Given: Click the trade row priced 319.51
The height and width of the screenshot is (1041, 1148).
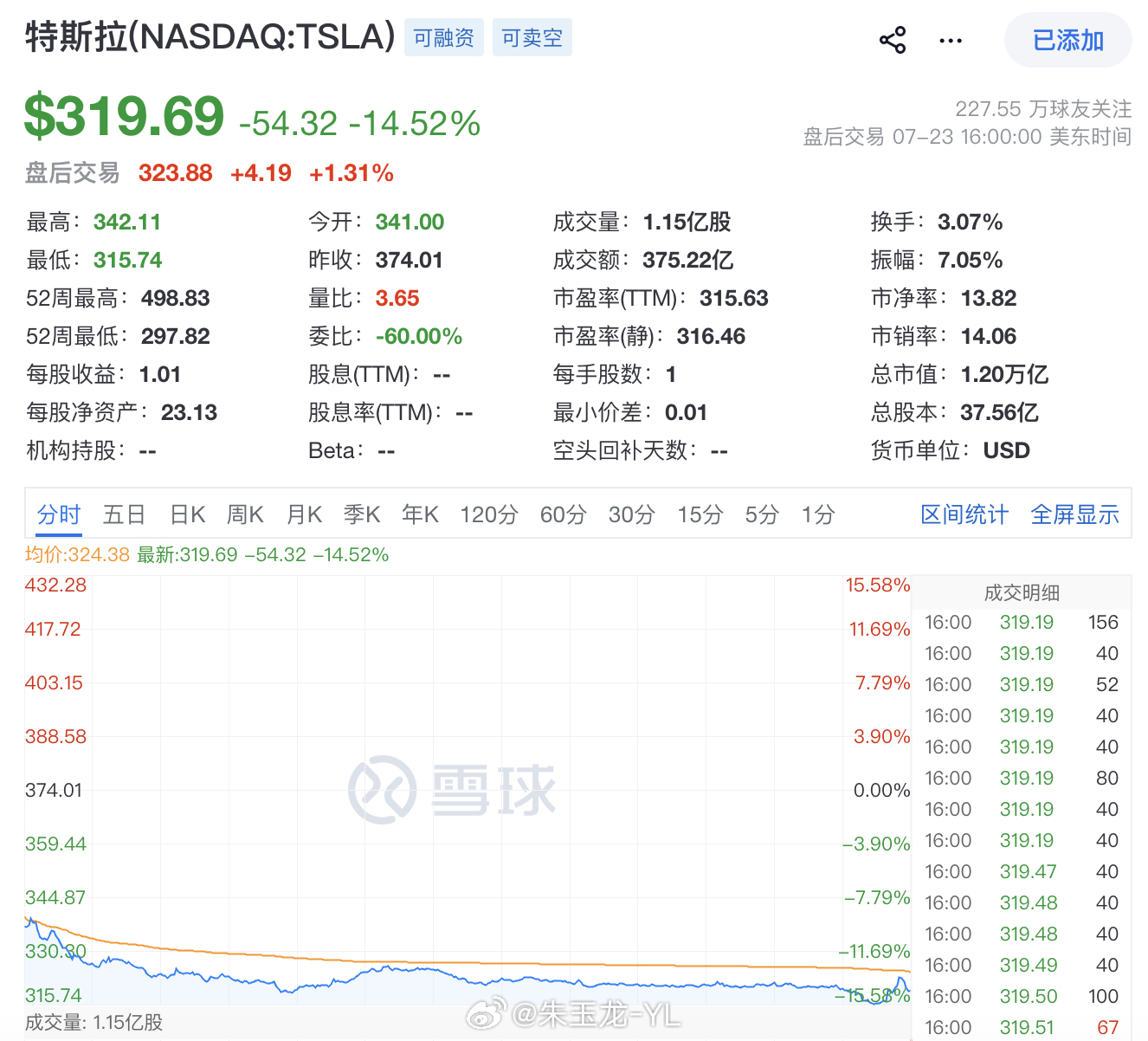Looking at the screenshot, I should (1022, 1028).
